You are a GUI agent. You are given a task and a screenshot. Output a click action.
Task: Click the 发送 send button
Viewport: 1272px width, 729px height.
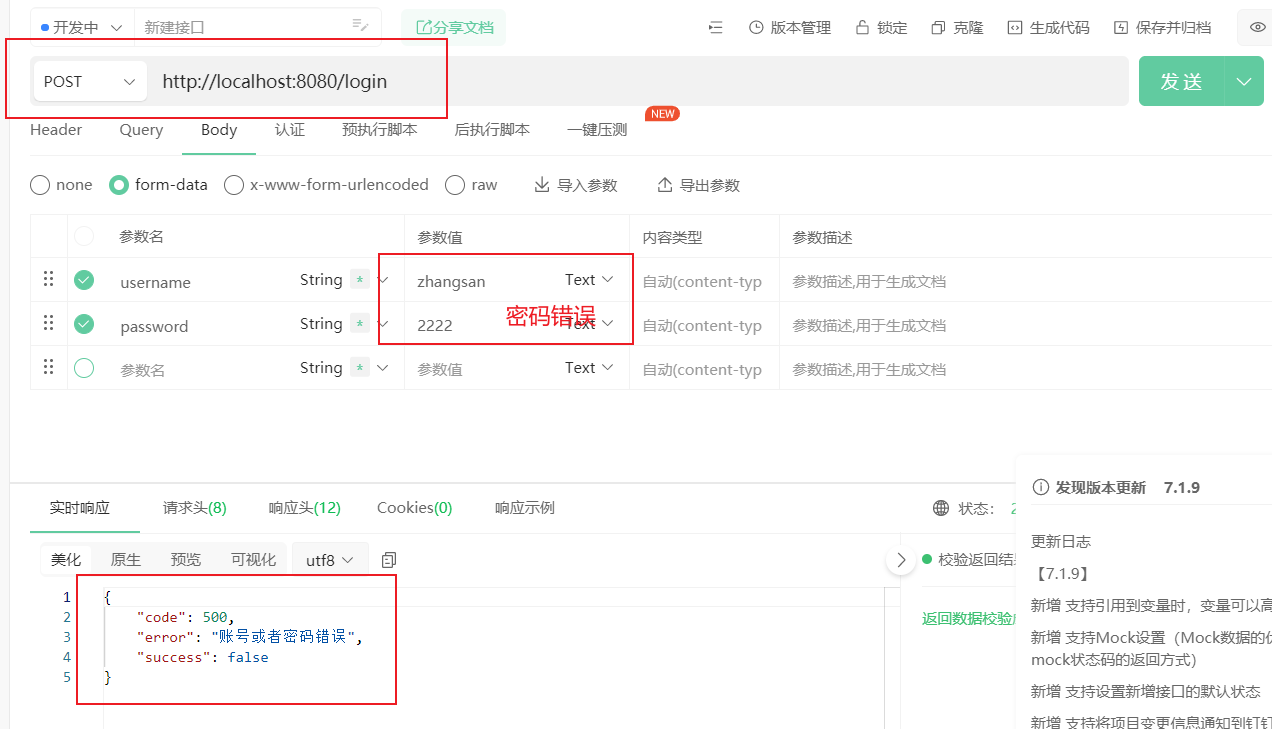coord(1182,82)
